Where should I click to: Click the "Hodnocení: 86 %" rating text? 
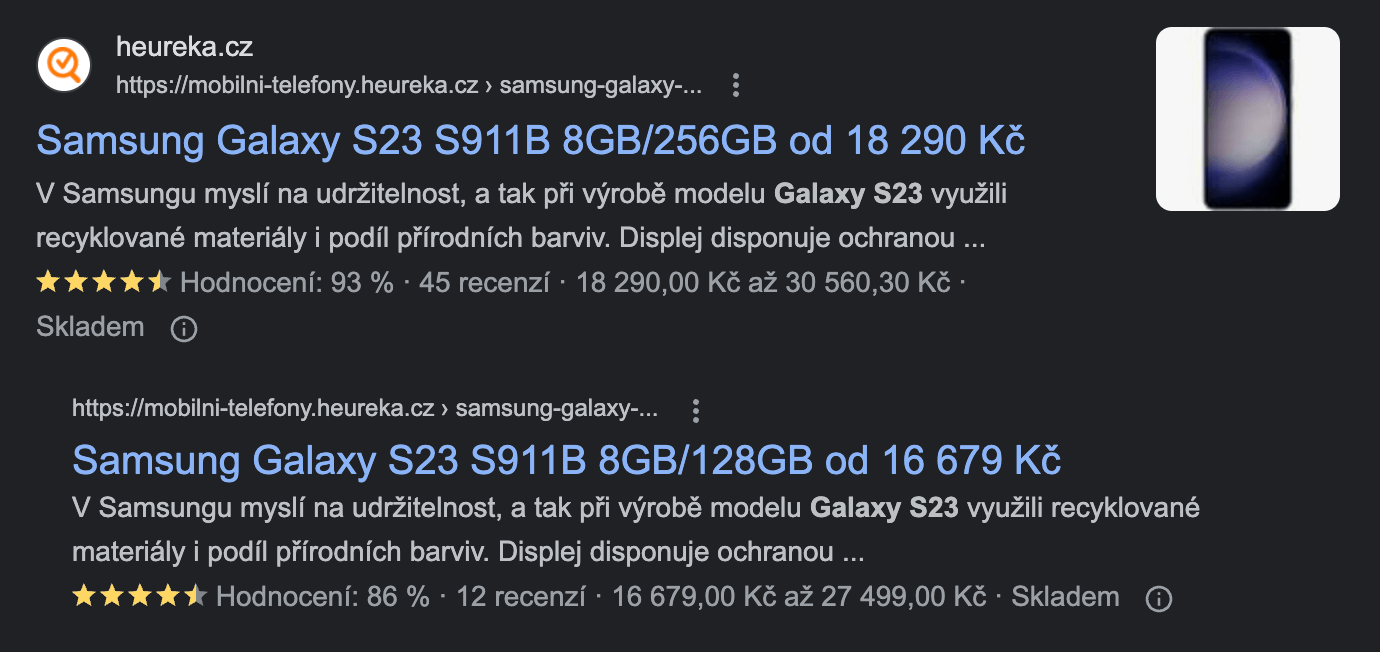point(322,598)
